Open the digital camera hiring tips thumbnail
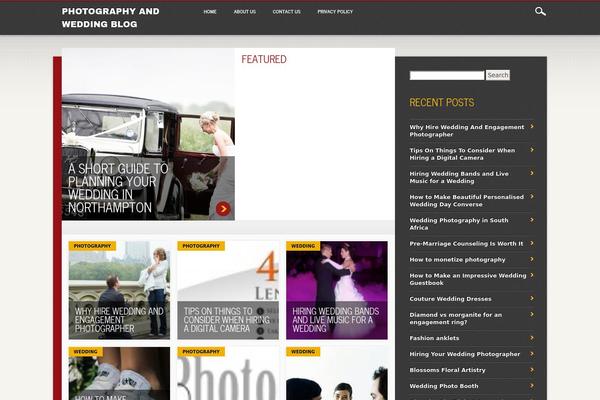Image resolution: width=600 pixels, height=400 pixels. coord(228,290)
